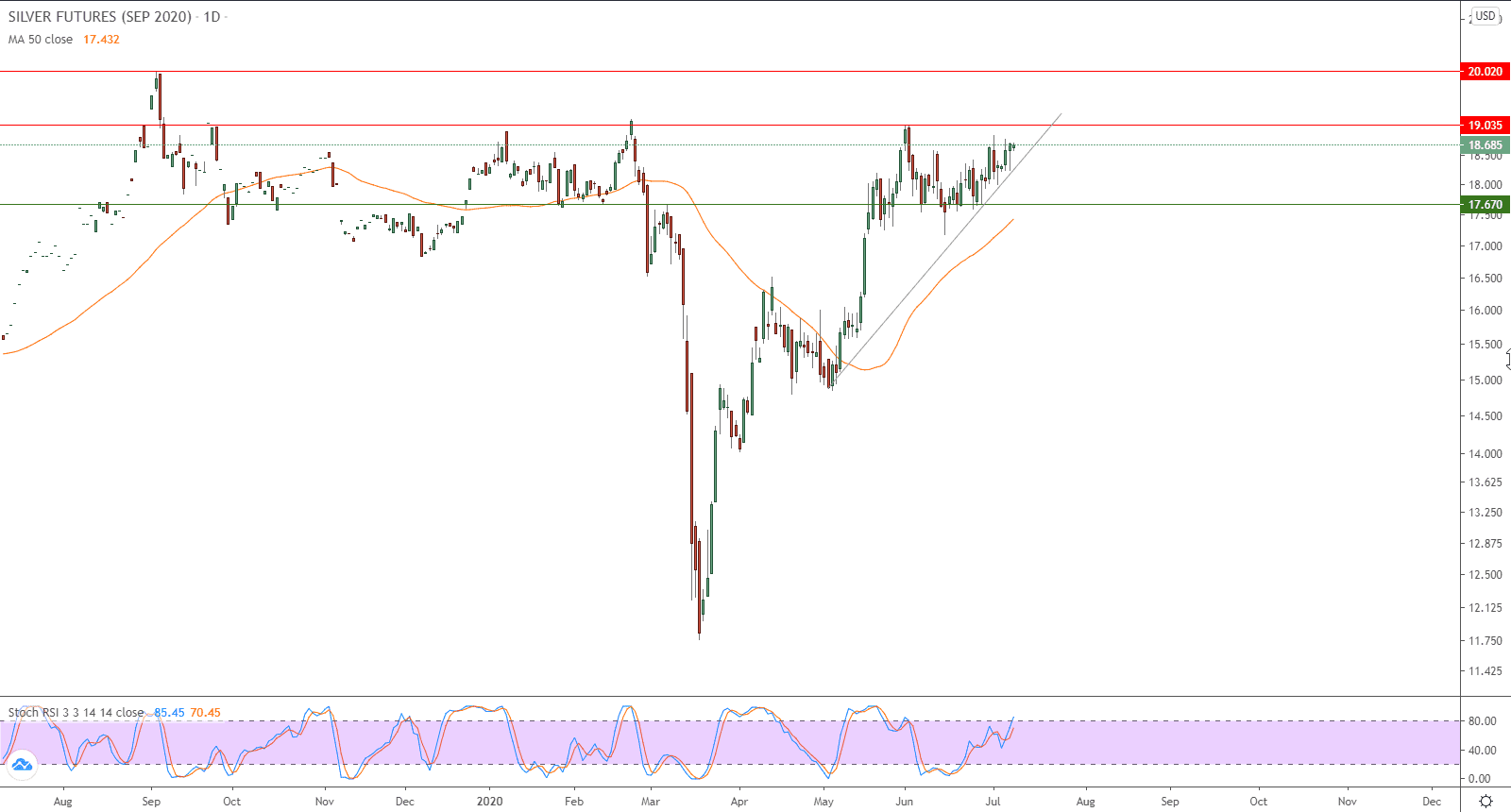Screen dimensions: 1511x812
Task: Click the MA value 17.432
Action: pos(101,40)
